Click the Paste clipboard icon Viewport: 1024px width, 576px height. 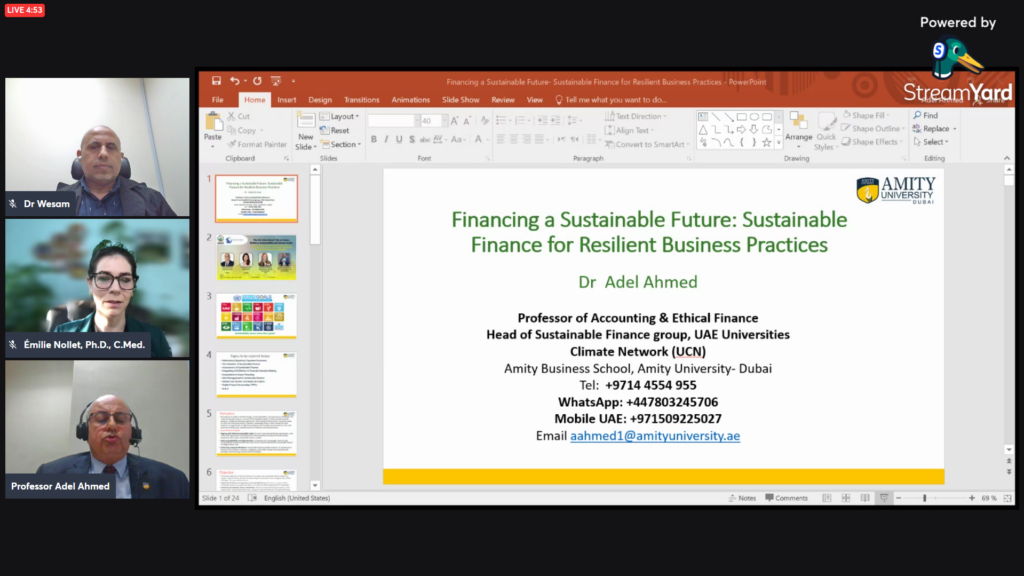213,123
